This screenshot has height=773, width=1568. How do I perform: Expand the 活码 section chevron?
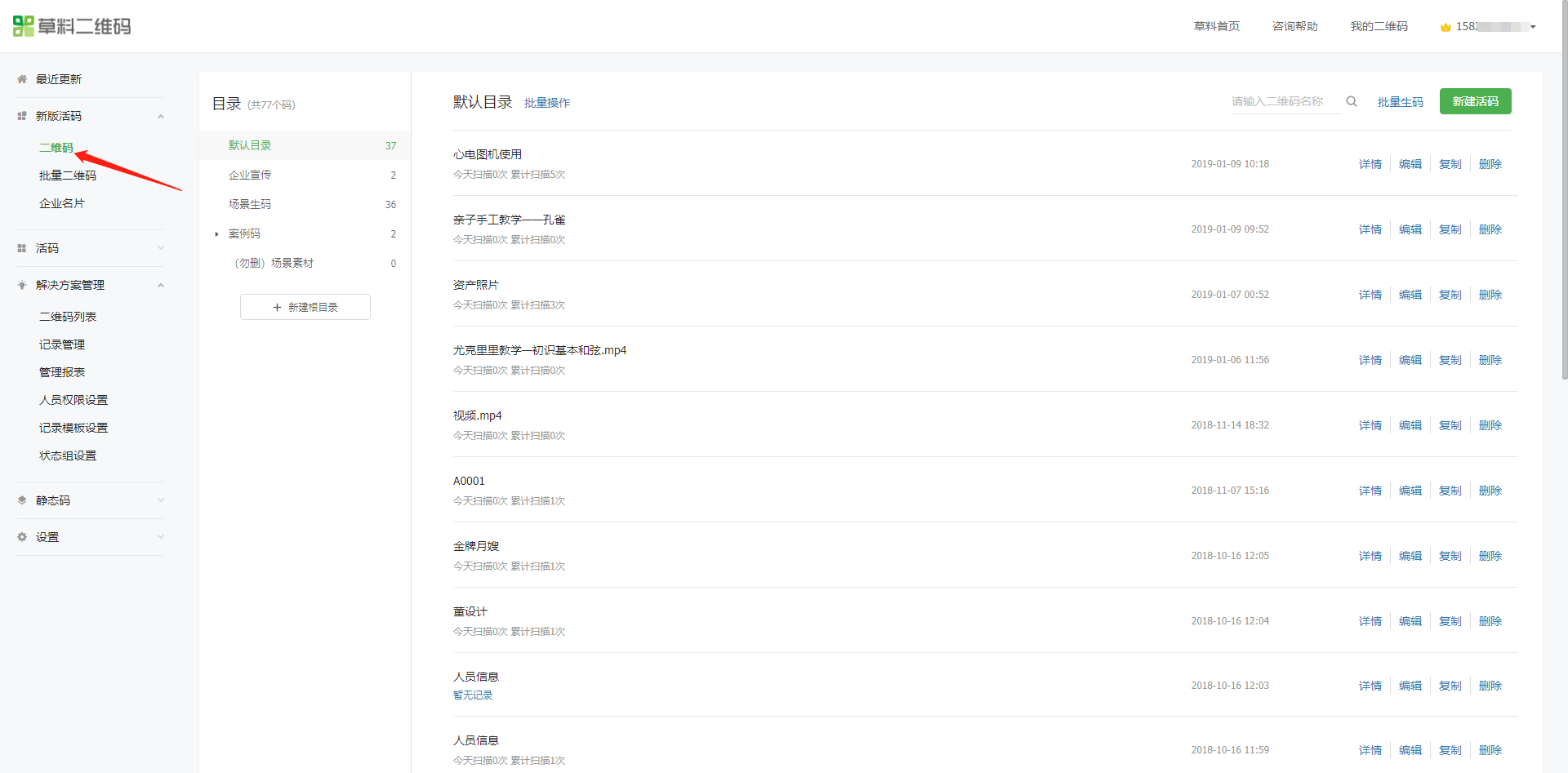click(161, 248)
